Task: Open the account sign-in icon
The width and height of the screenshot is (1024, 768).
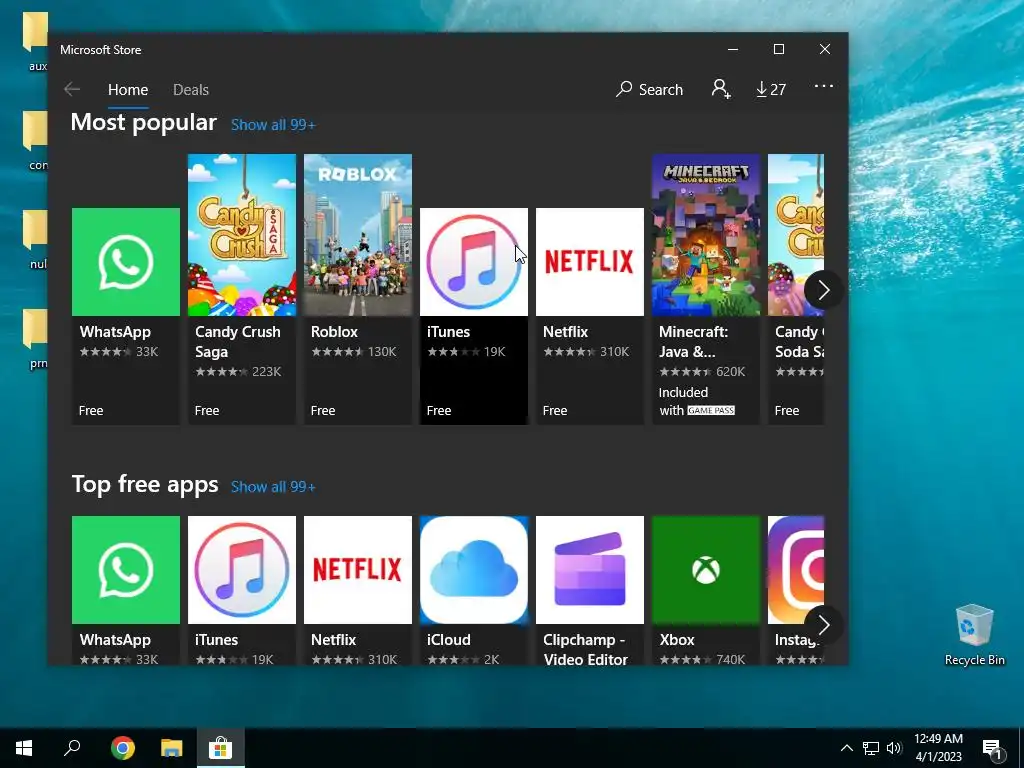Action: 721,89
